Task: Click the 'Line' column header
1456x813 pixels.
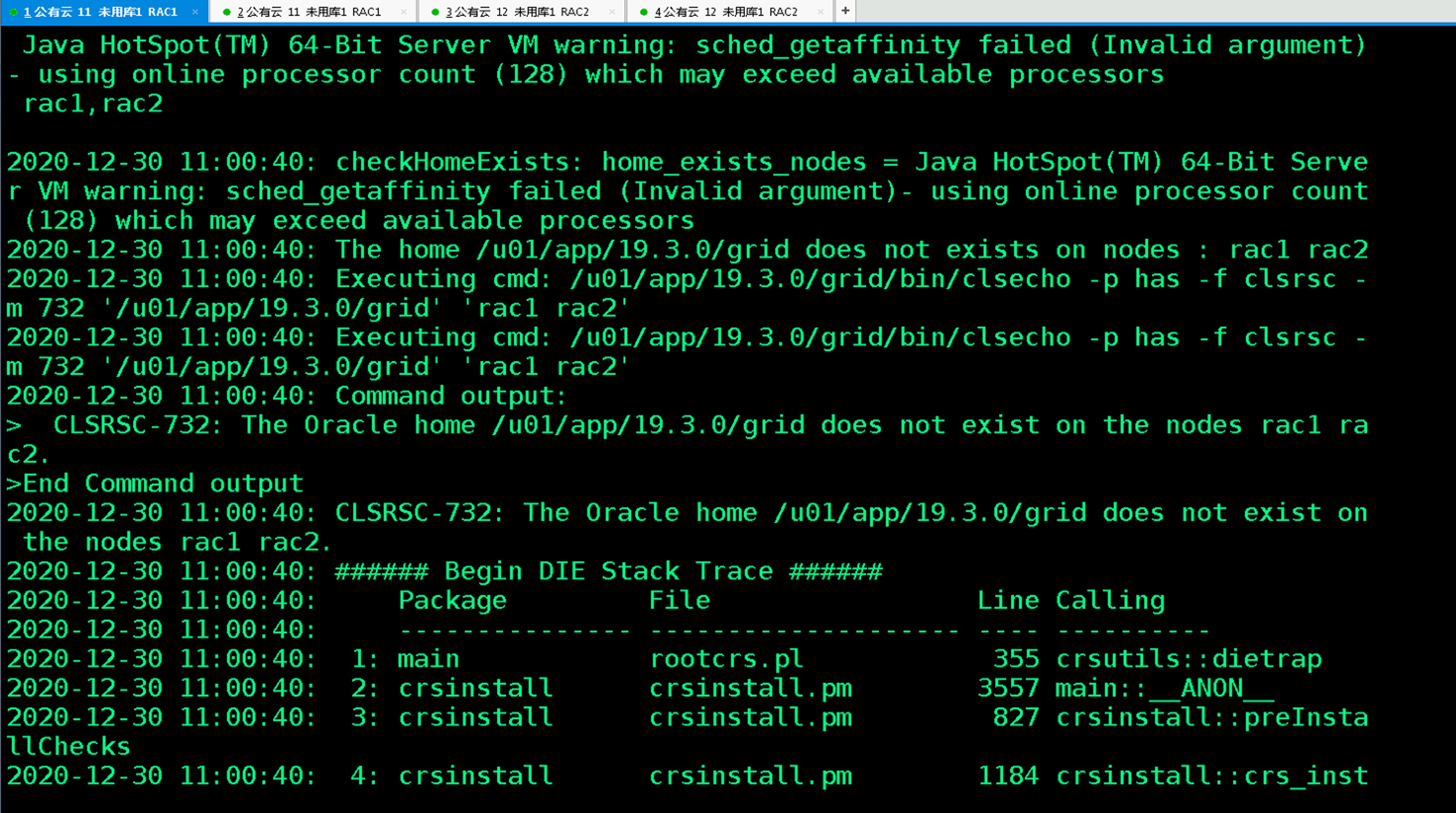Action: 1008,600
